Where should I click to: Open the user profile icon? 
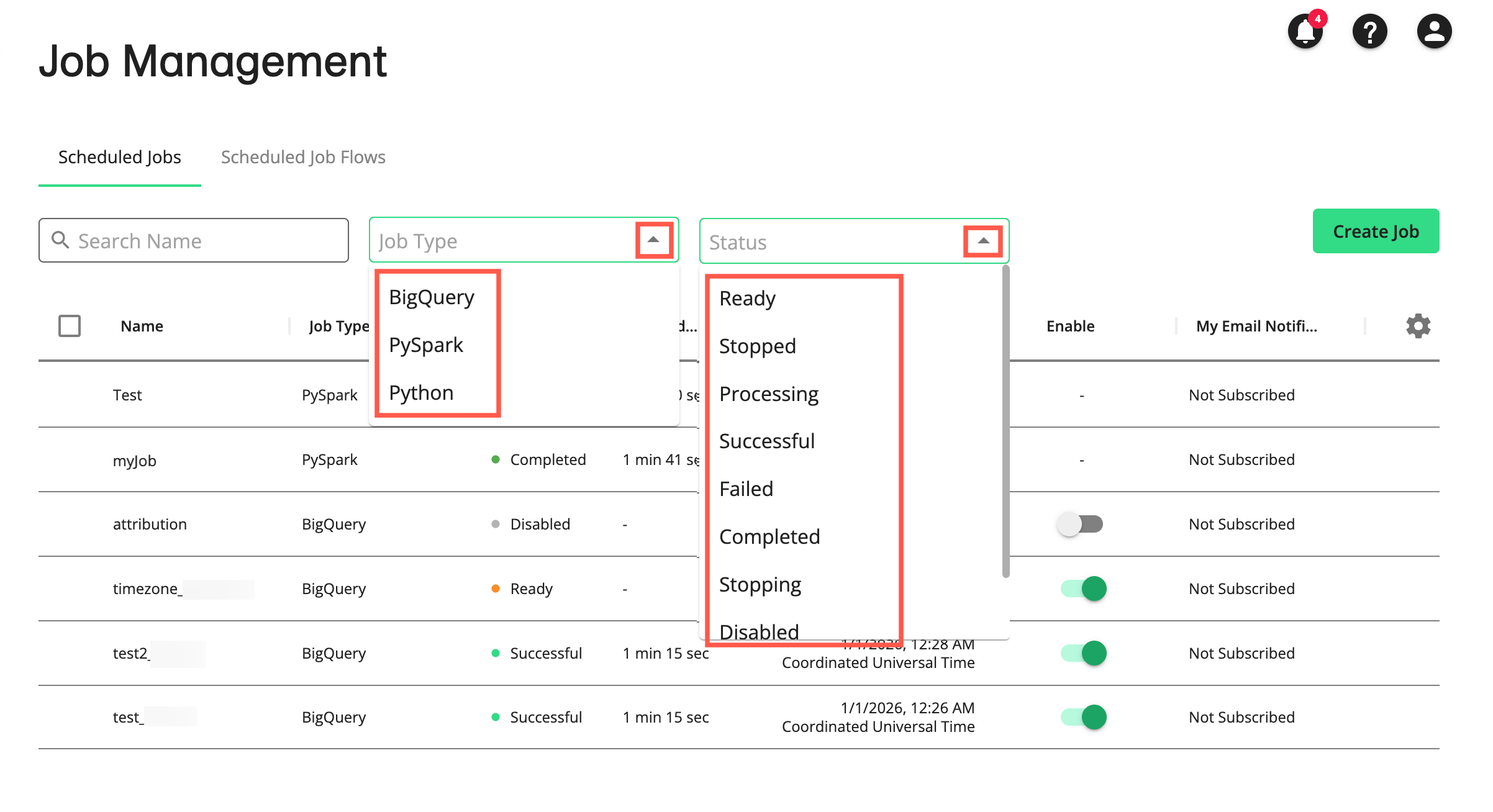click(1433, 31)
